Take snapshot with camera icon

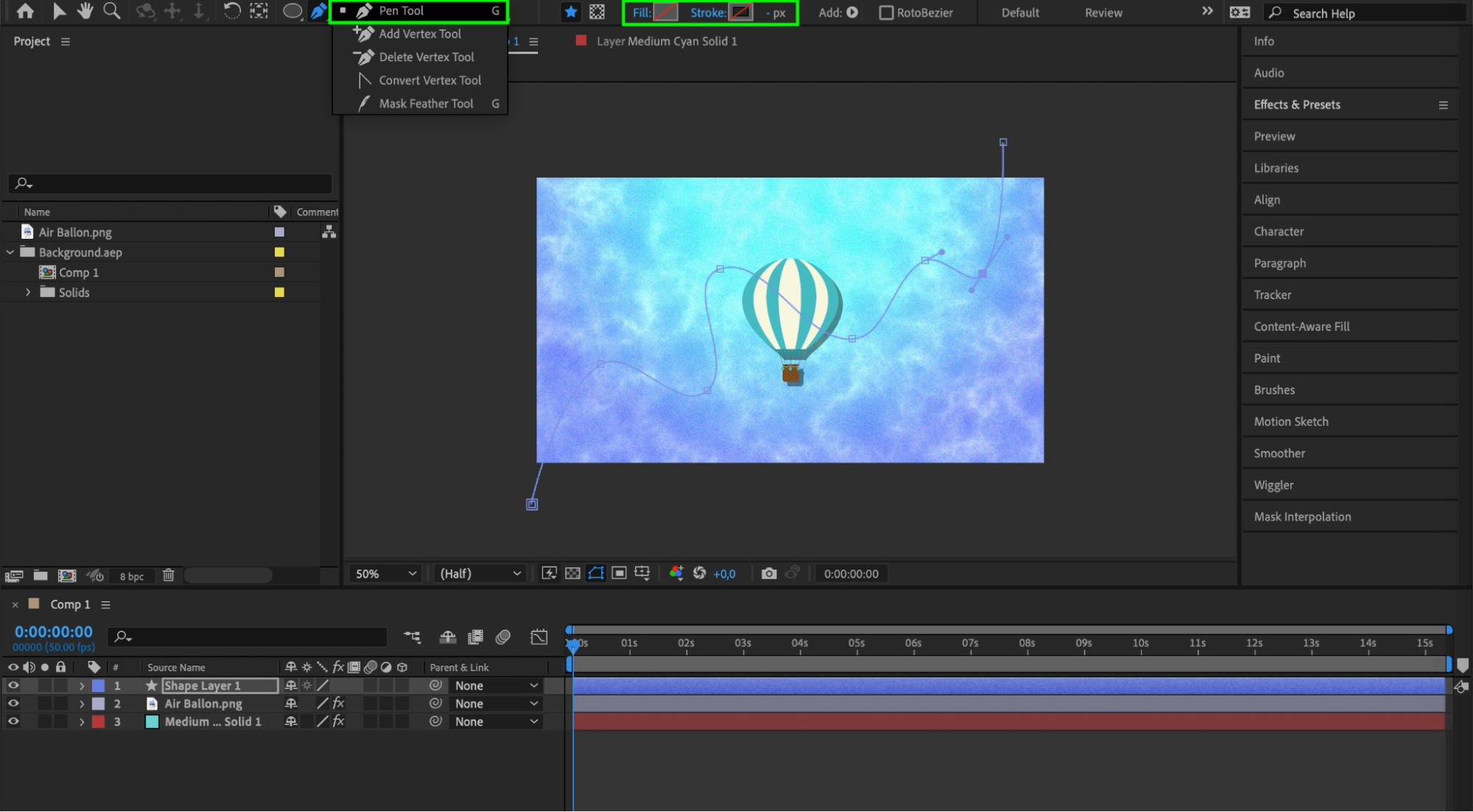coord(769,573)
